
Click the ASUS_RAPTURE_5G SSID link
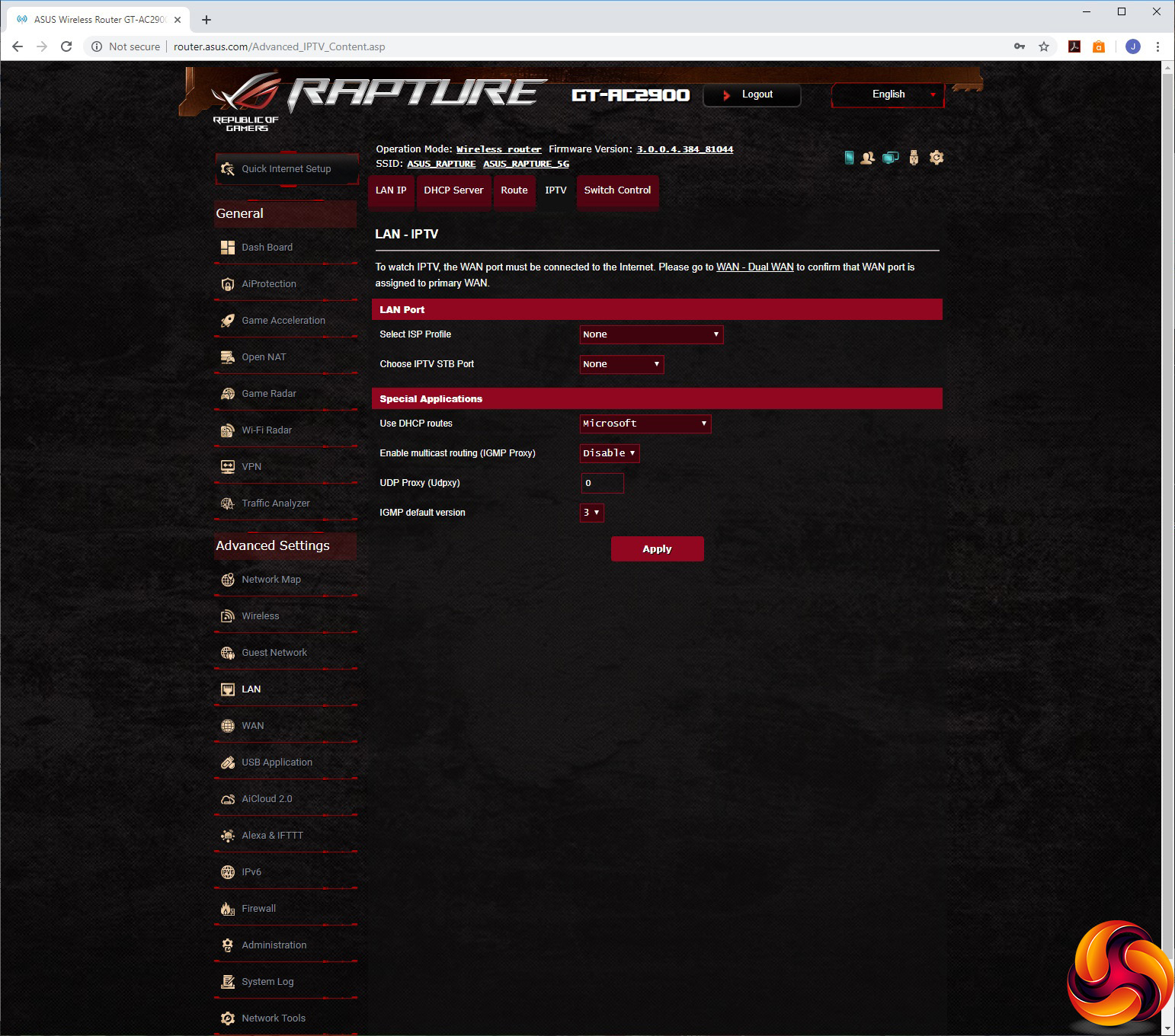click(x=526, y=164)
